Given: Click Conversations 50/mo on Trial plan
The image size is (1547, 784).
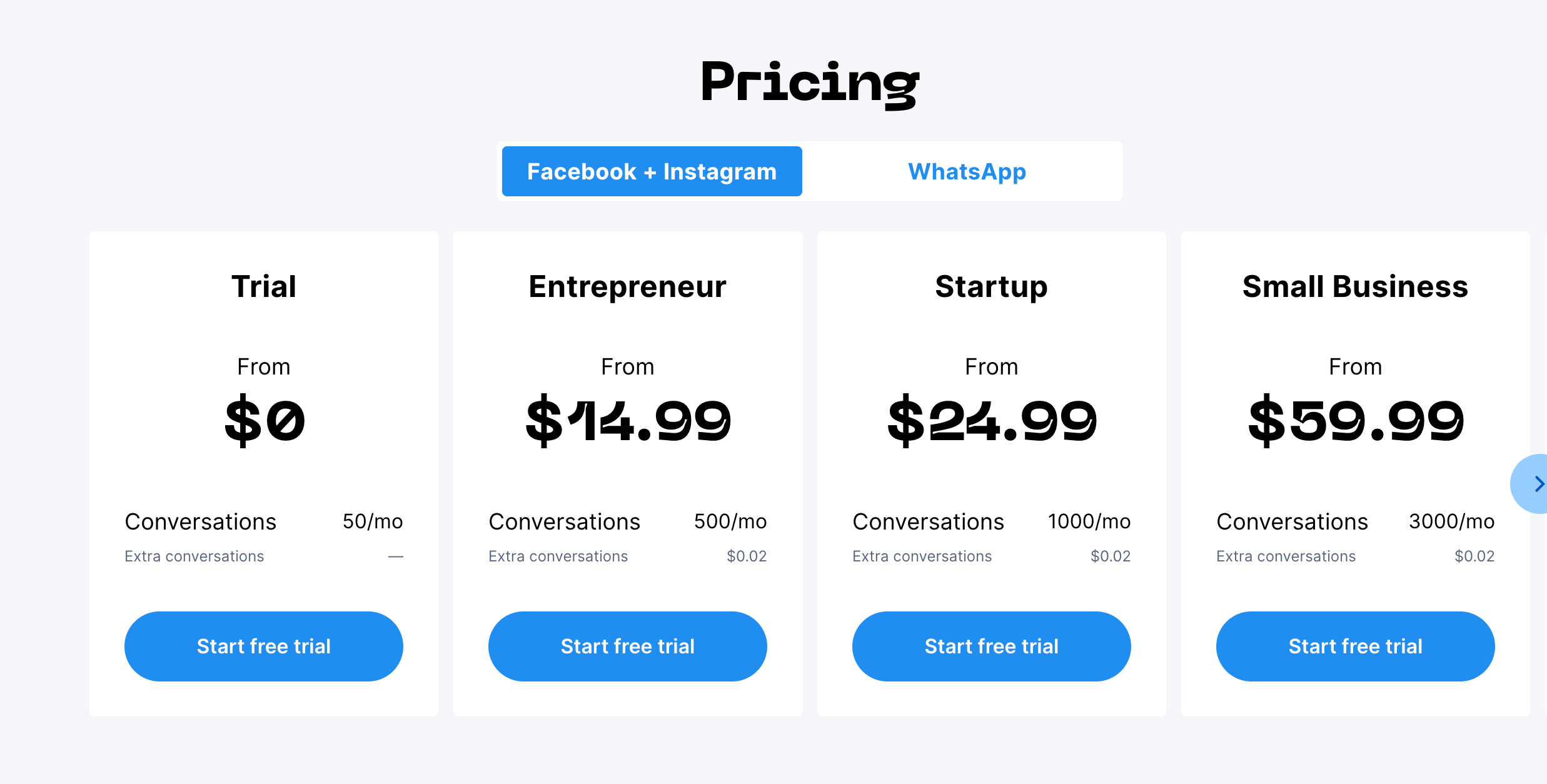Looking at the screenshot, I should (263, 521).
